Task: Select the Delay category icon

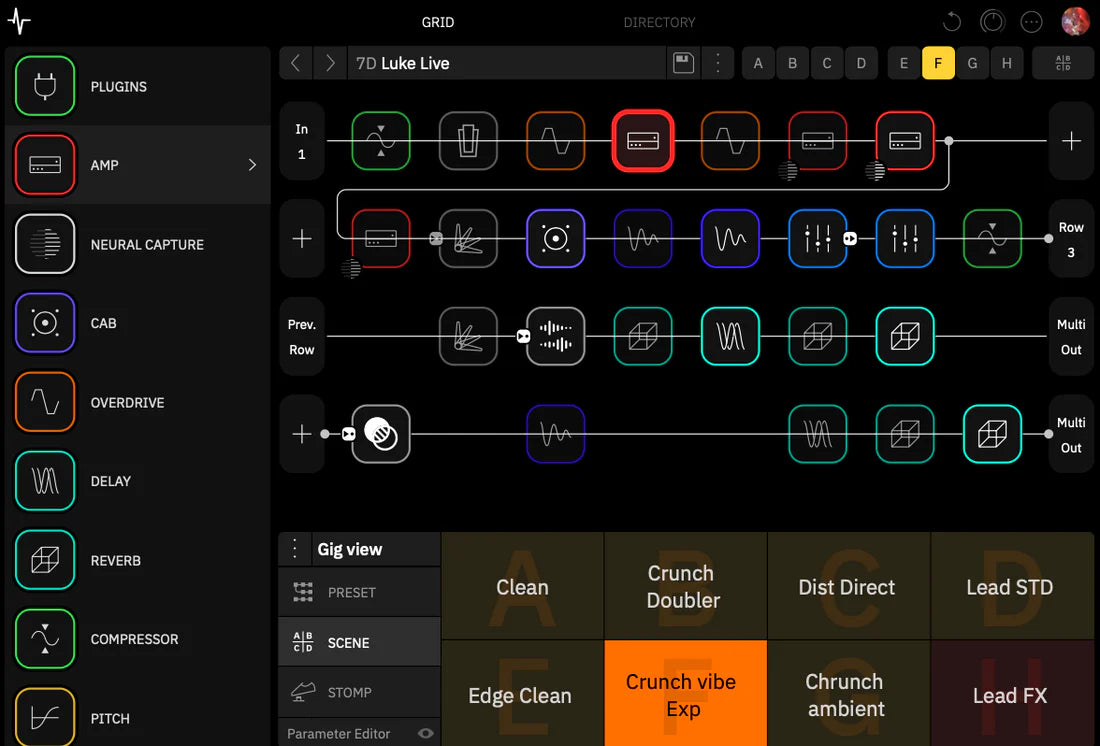Action: pos(44,481)
